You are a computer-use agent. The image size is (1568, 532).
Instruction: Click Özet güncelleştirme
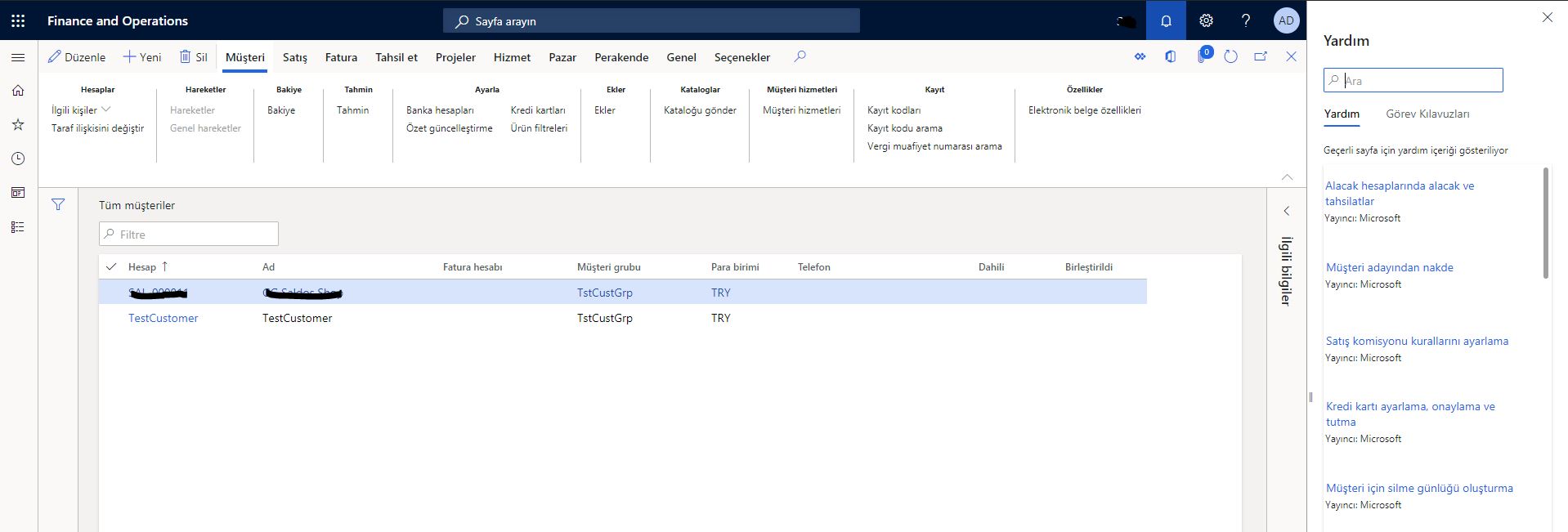449,128
